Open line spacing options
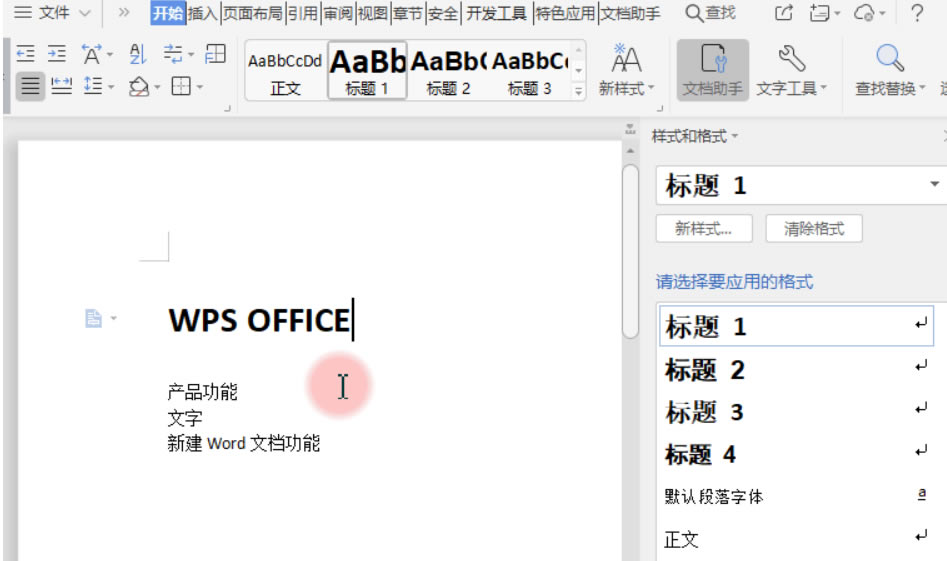 pyautogui.click(x=94, y=87)
